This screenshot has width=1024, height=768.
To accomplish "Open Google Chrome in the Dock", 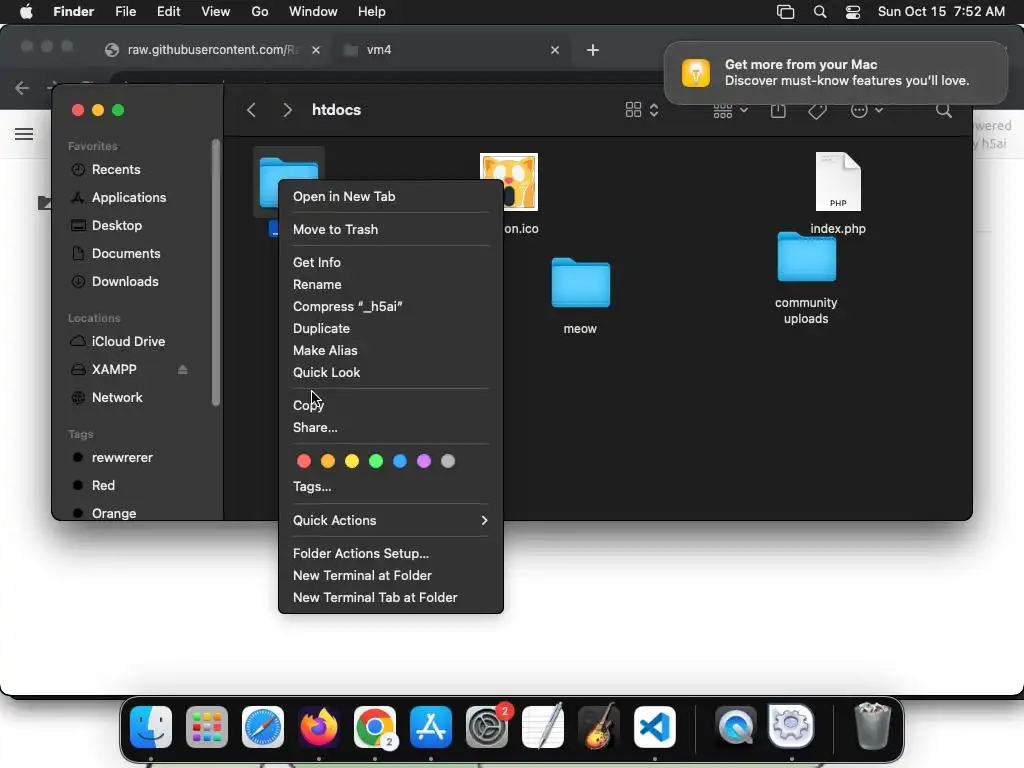I will [x=375, y=727].
